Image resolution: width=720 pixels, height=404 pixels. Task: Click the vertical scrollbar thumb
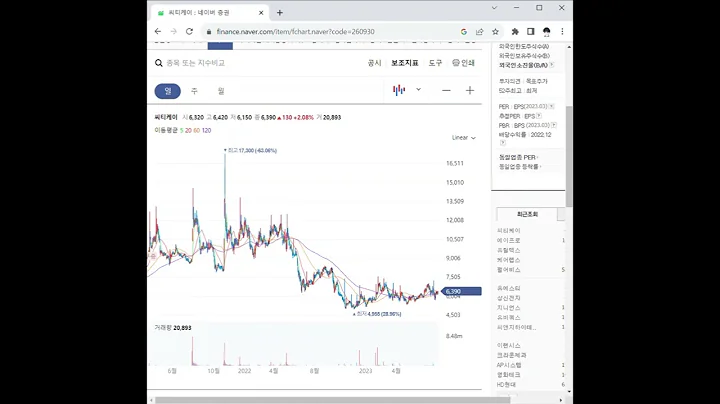[569, 156]
